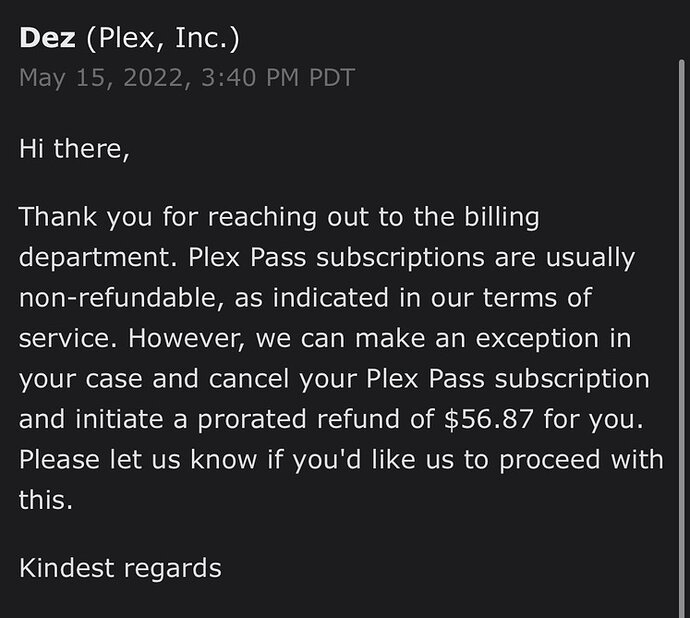Select the (Plex, Inc.) company label
The image size is (690, 618).
point(163,39)
